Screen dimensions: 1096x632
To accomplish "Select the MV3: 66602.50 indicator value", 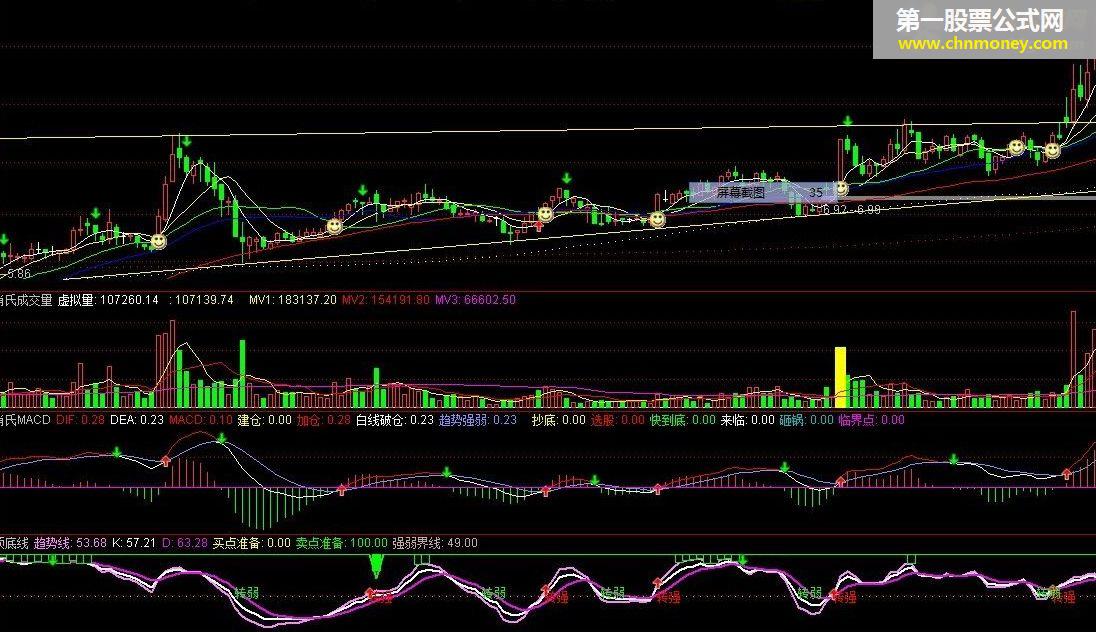I will pos(475,300).
